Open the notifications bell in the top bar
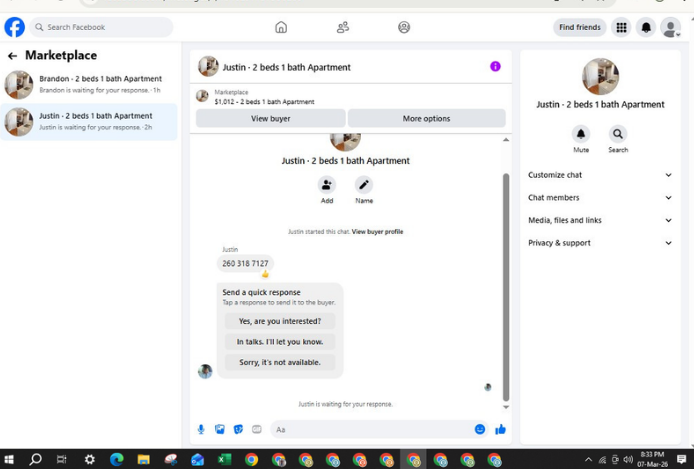 point(646,27)
